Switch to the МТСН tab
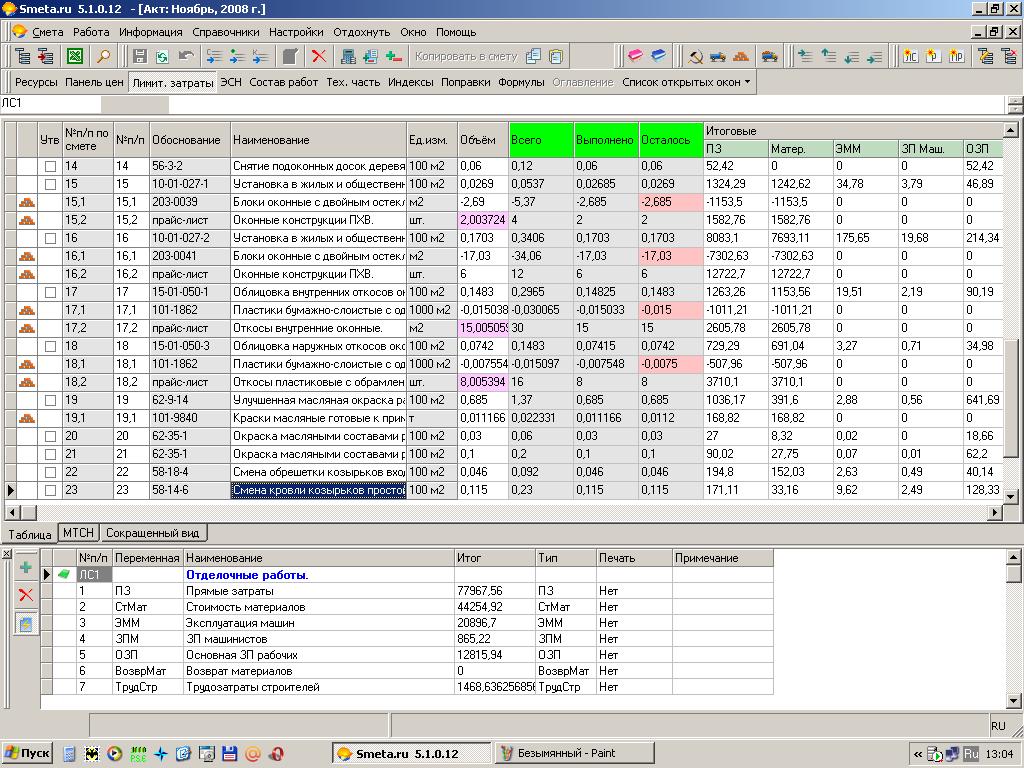Screen dimensions: 1024x768 (x=77, y=534)
